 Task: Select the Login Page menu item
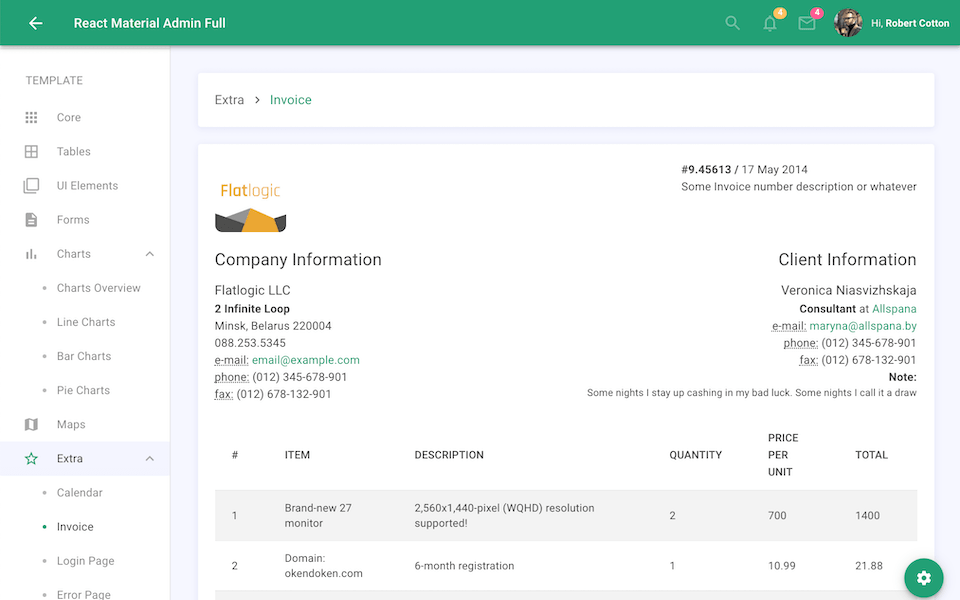click(84, 560)
